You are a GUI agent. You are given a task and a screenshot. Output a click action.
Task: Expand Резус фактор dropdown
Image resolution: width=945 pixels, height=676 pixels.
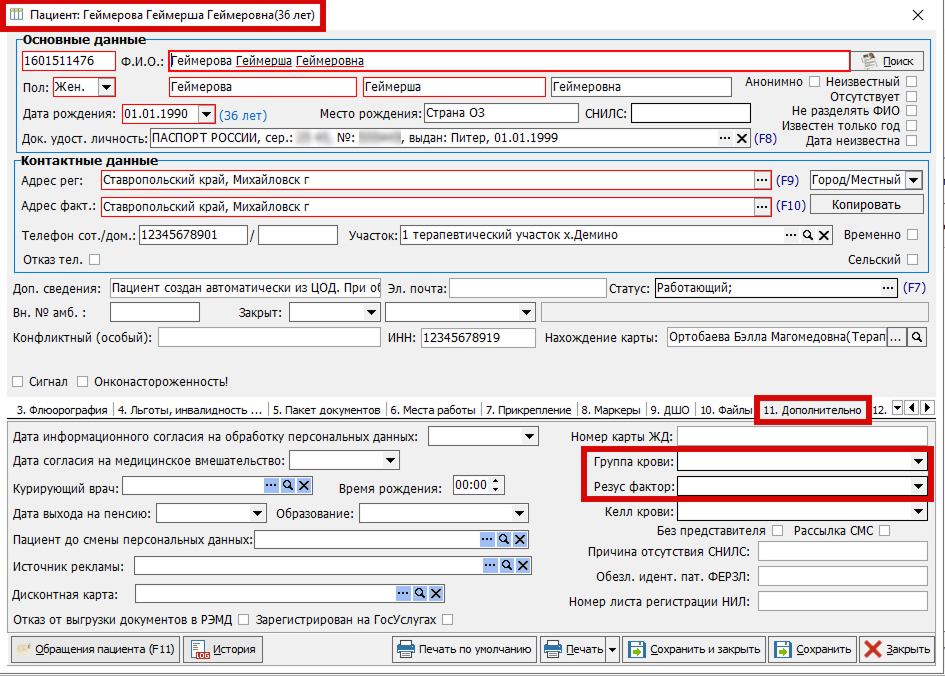918,486
